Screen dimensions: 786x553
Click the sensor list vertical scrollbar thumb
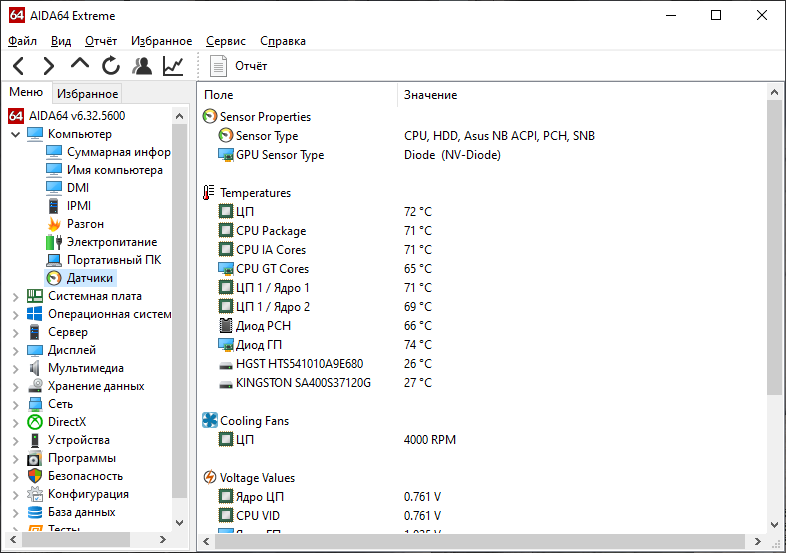(774, 247)
